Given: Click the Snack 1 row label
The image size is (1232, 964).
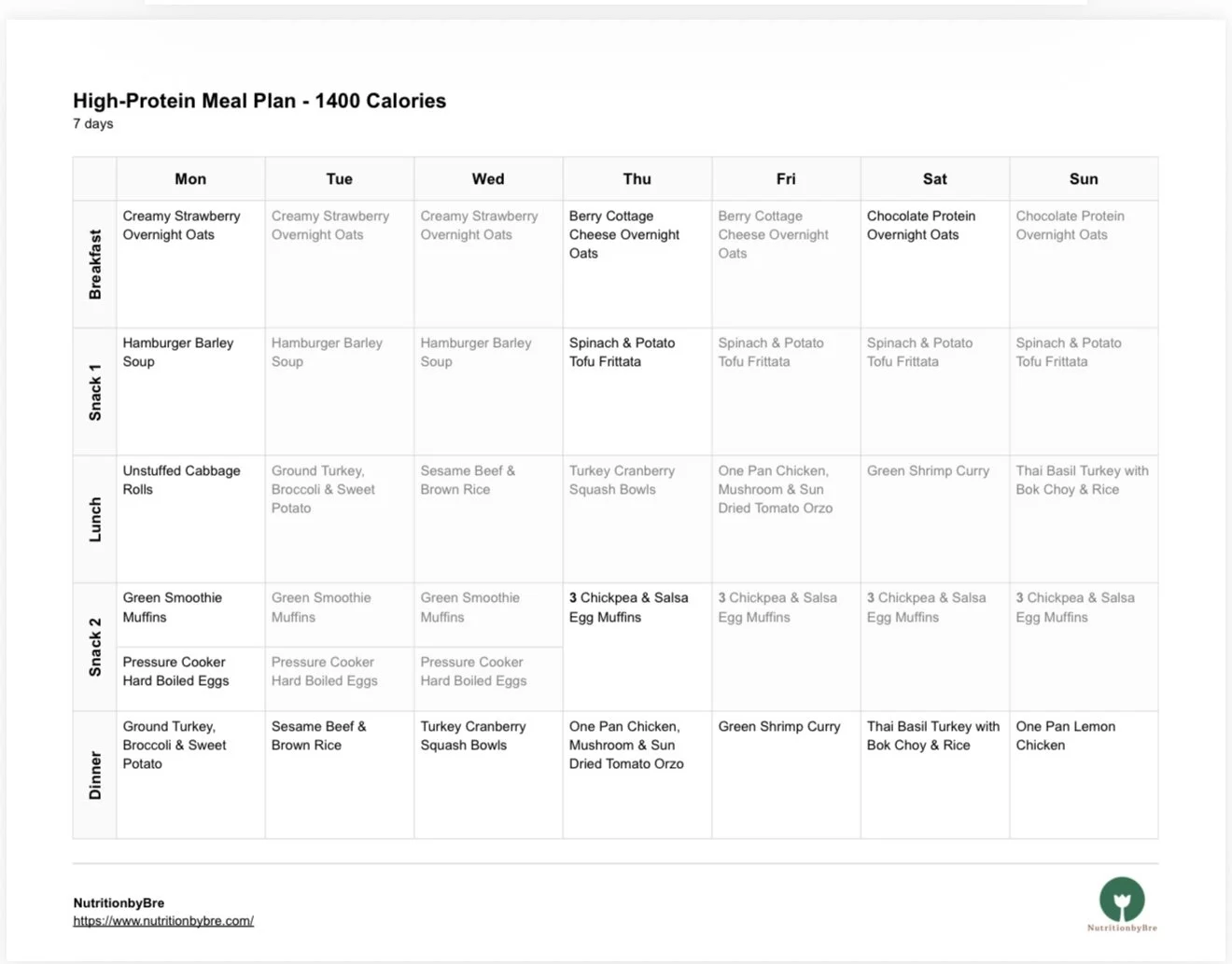Looking at the screenshot, I should (94, 392).
